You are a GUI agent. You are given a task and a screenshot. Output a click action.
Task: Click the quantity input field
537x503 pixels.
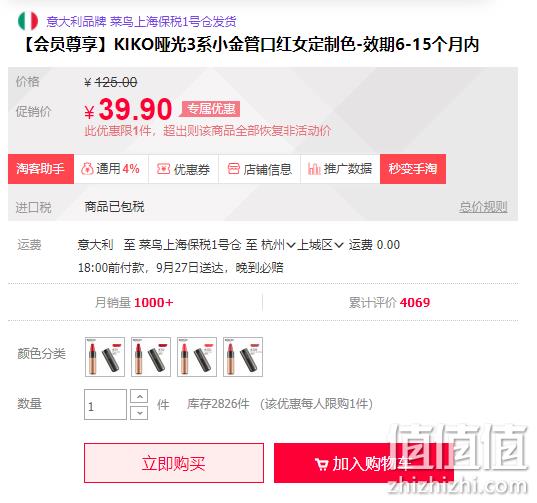[x=105, y=405]
